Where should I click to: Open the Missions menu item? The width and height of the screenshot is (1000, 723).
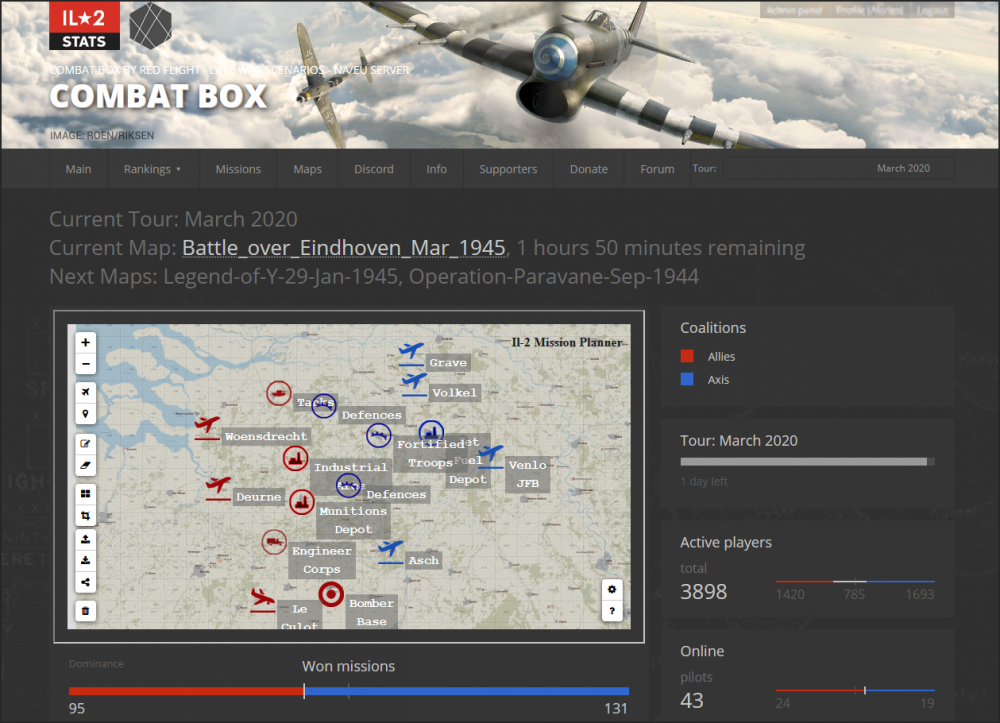pos(238,169)
